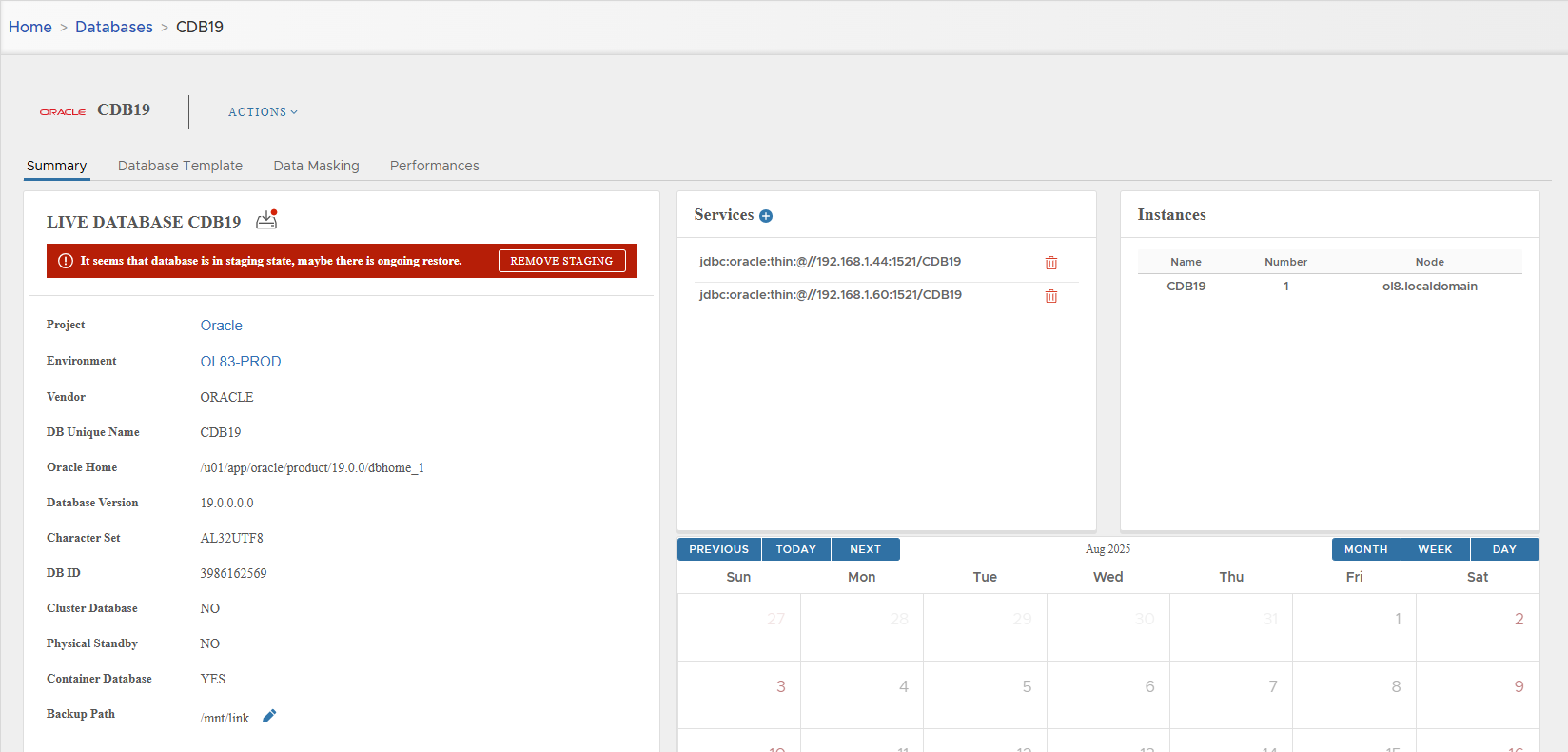Click the Oracle logo next to CDB19
1568x752 pixels.
(63, 112)
